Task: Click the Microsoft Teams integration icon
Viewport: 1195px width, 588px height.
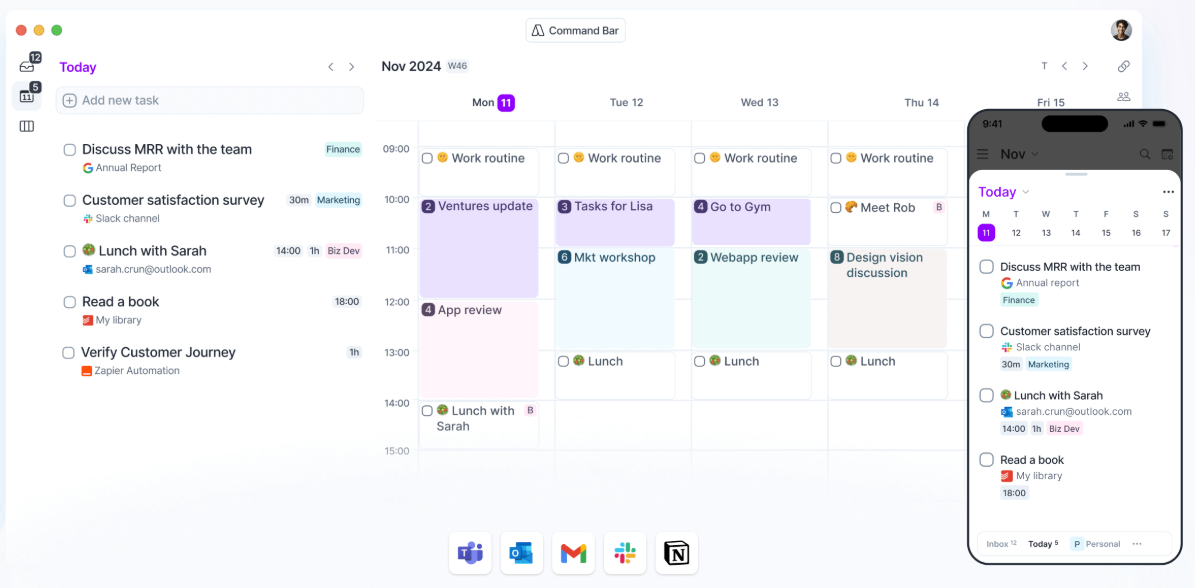Action: 470,553
